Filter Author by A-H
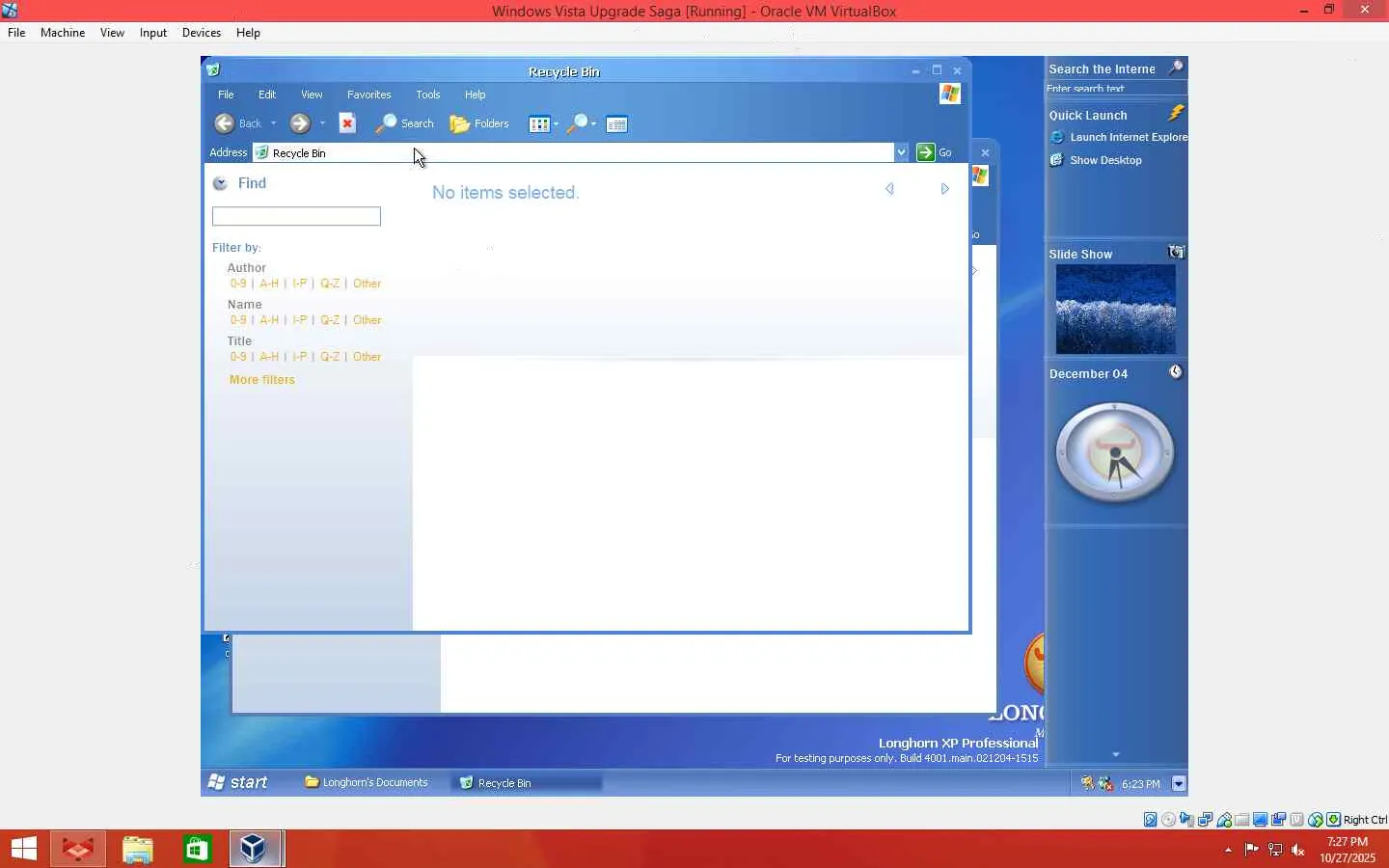Viewport: 1389px width, 868px height. pyautogui.click(x=269, y=284)
